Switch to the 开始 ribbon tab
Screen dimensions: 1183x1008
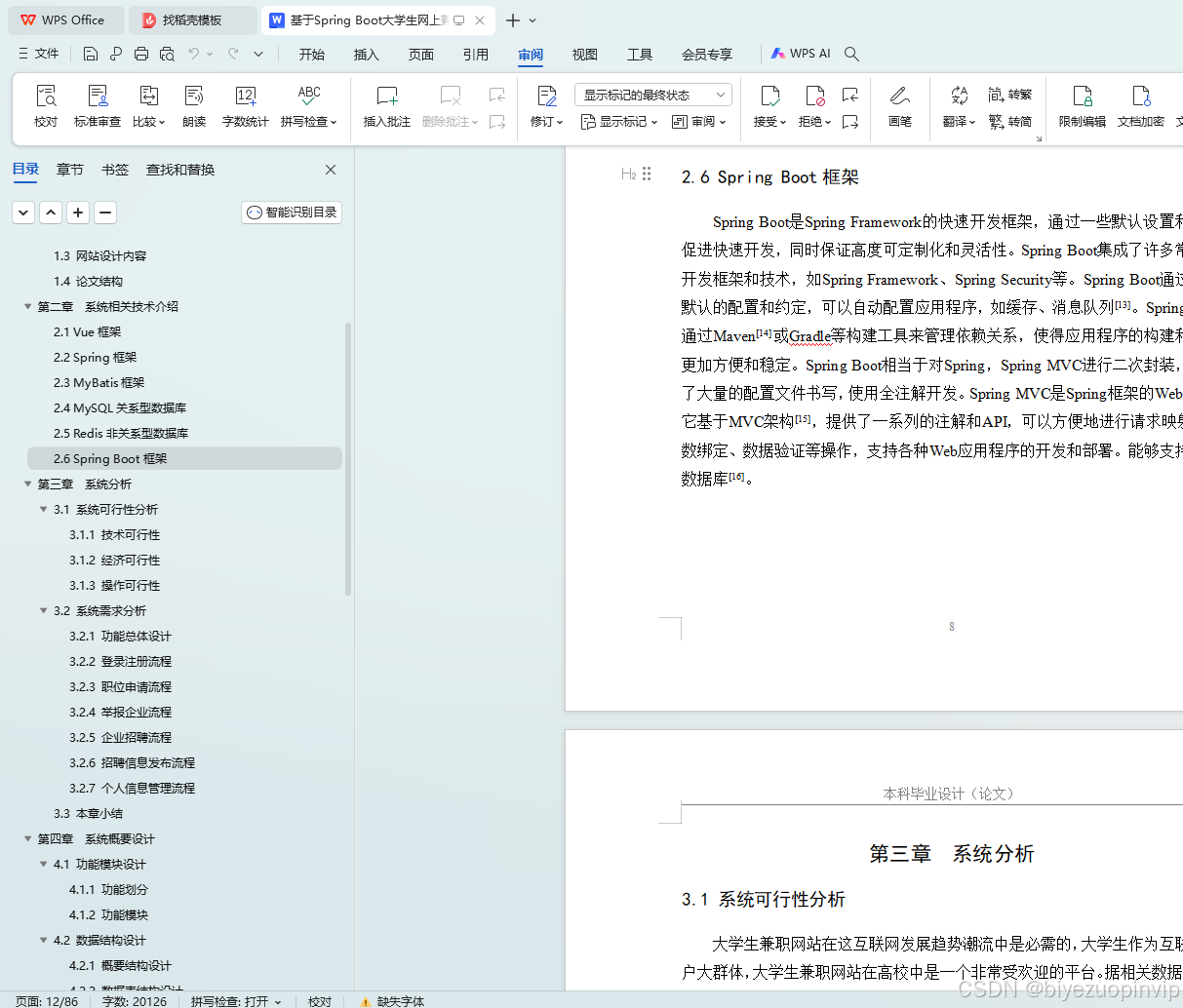click(x=312, y=55)
